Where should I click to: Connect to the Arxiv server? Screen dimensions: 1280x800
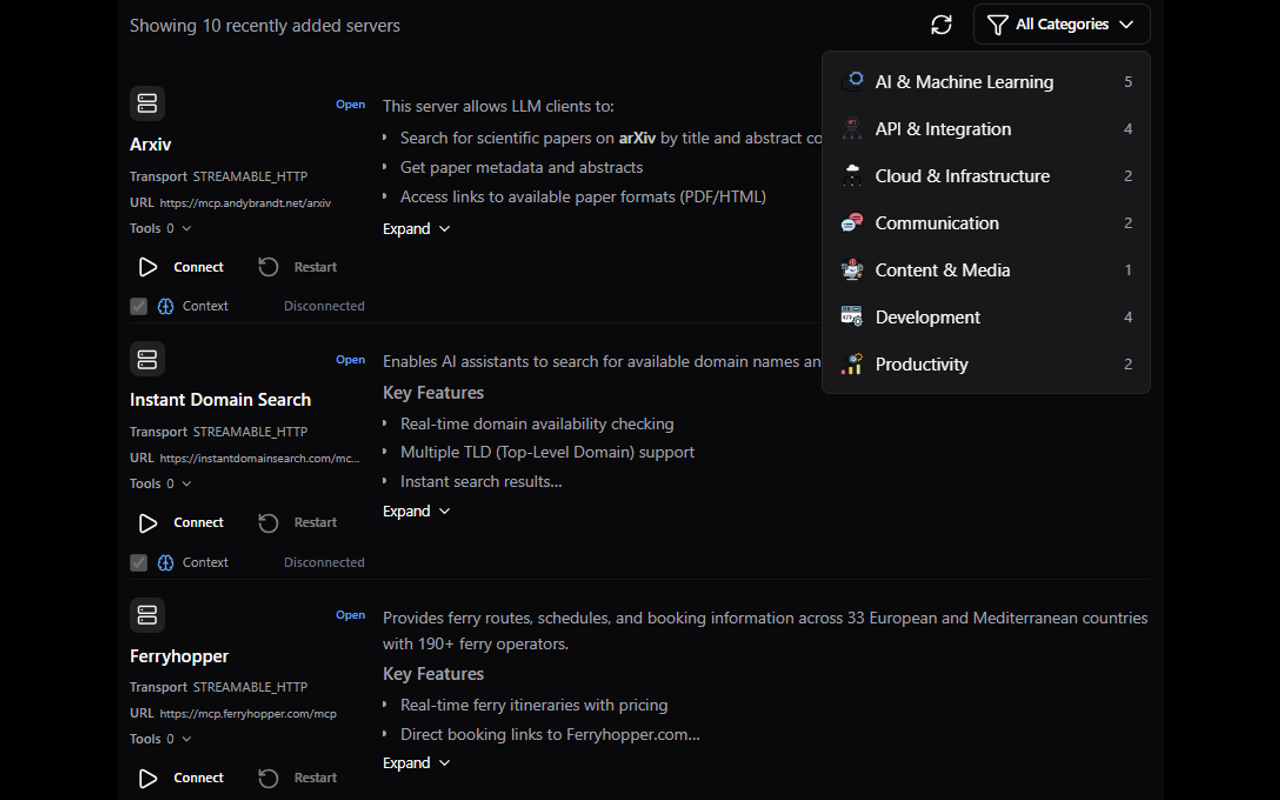(182, 267)
